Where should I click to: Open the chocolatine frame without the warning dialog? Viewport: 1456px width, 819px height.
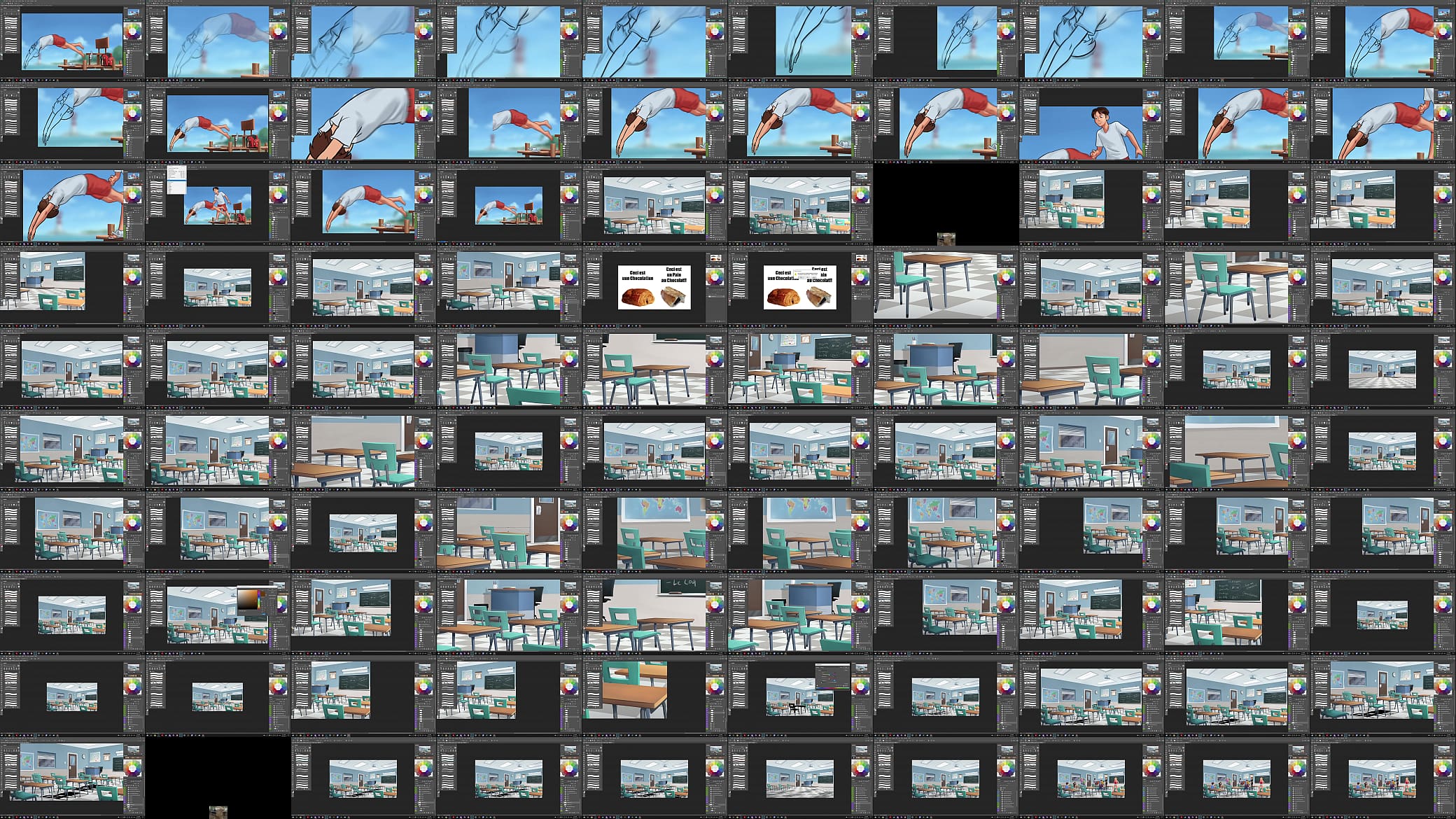point(655,286)
